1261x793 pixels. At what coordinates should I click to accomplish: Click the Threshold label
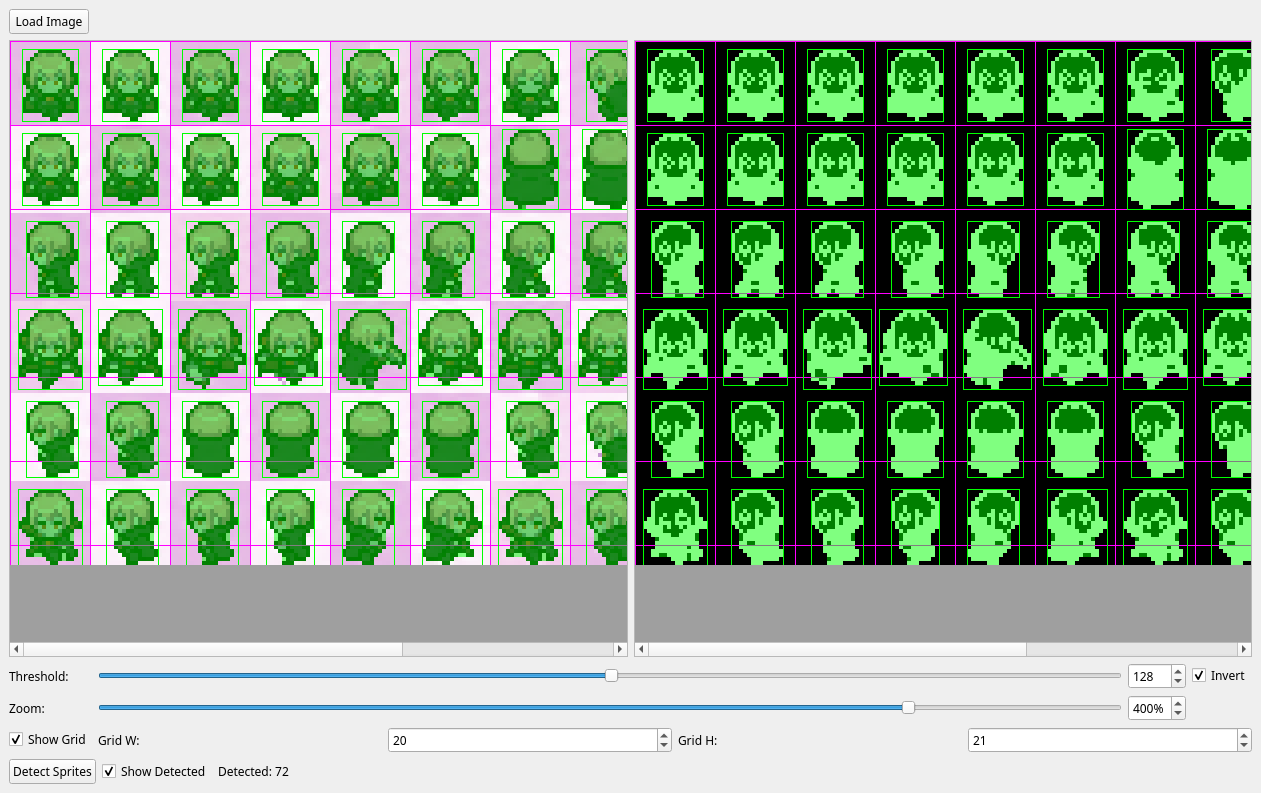pyautogui.click(x=39, y=676)
